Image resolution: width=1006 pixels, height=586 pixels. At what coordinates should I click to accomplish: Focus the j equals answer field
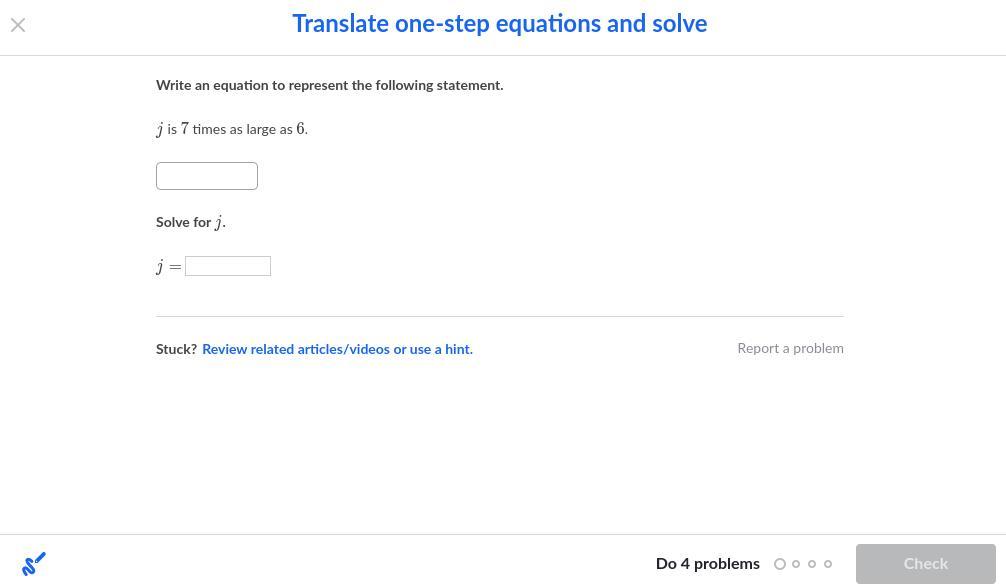click(x=228, y=266)
